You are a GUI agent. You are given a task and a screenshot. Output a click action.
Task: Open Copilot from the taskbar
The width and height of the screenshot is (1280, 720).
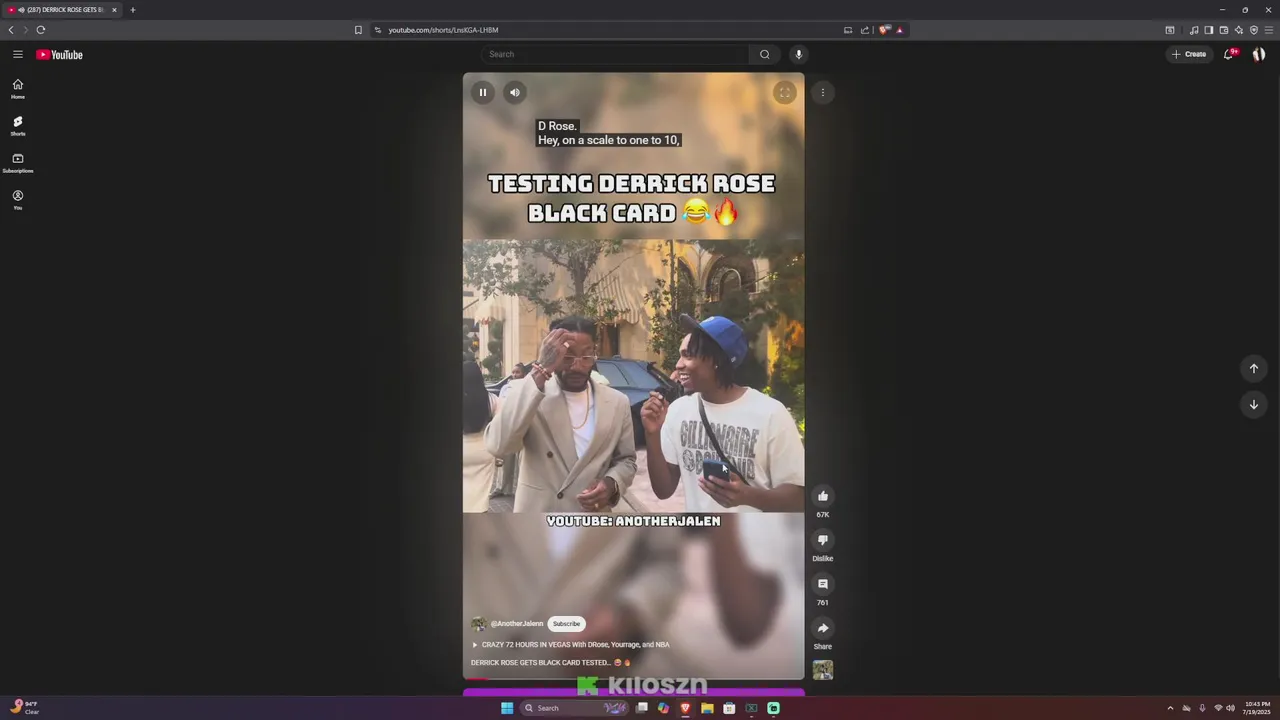[x=663, y=708]
